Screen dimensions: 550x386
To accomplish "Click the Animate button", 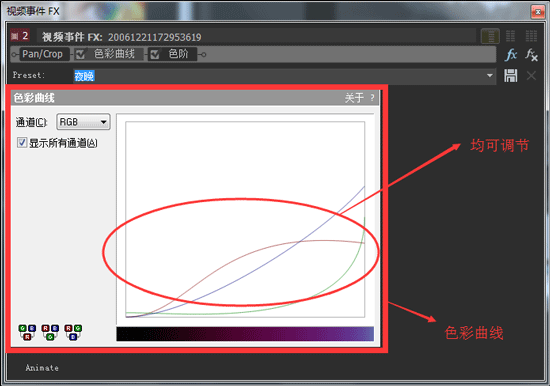I will coord(42,368).
